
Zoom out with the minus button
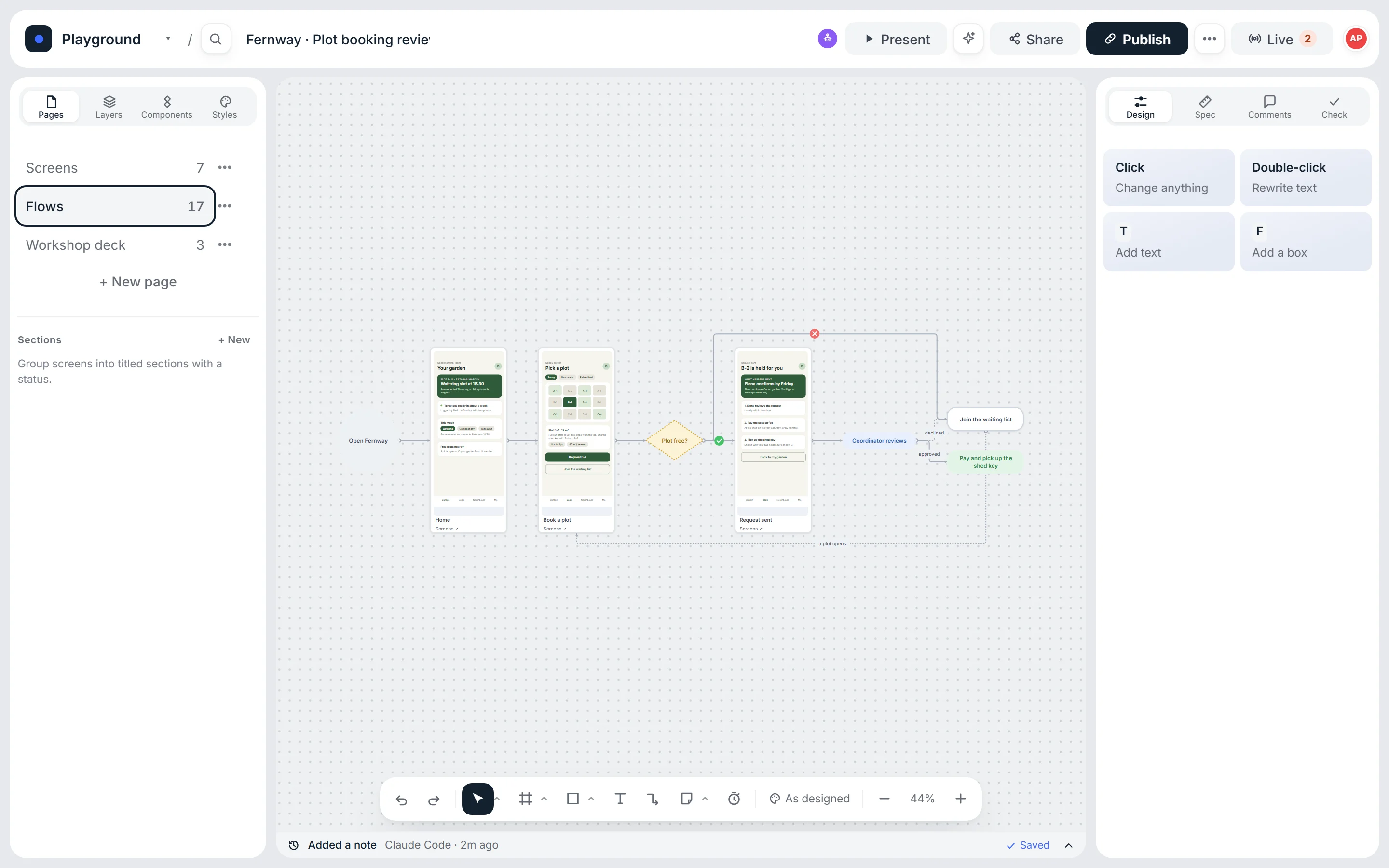pos(885,799)
